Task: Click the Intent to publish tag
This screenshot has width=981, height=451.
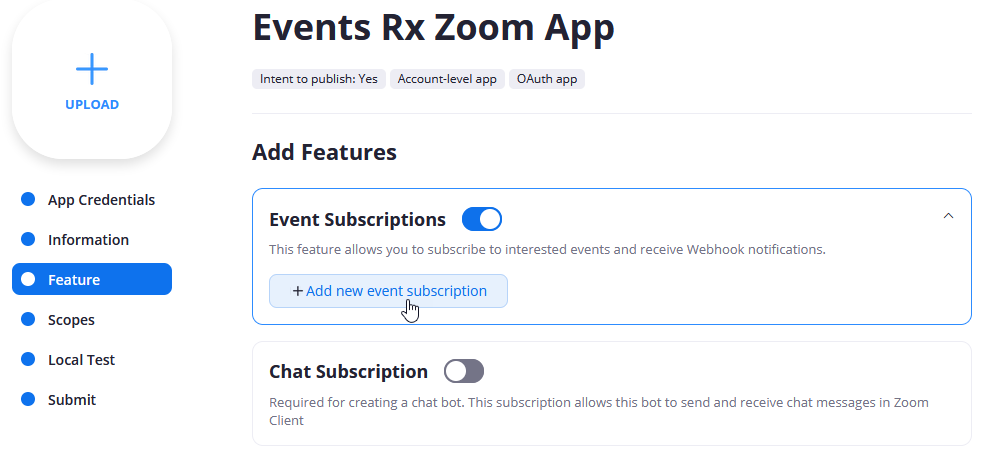Action: pos(319,79)
